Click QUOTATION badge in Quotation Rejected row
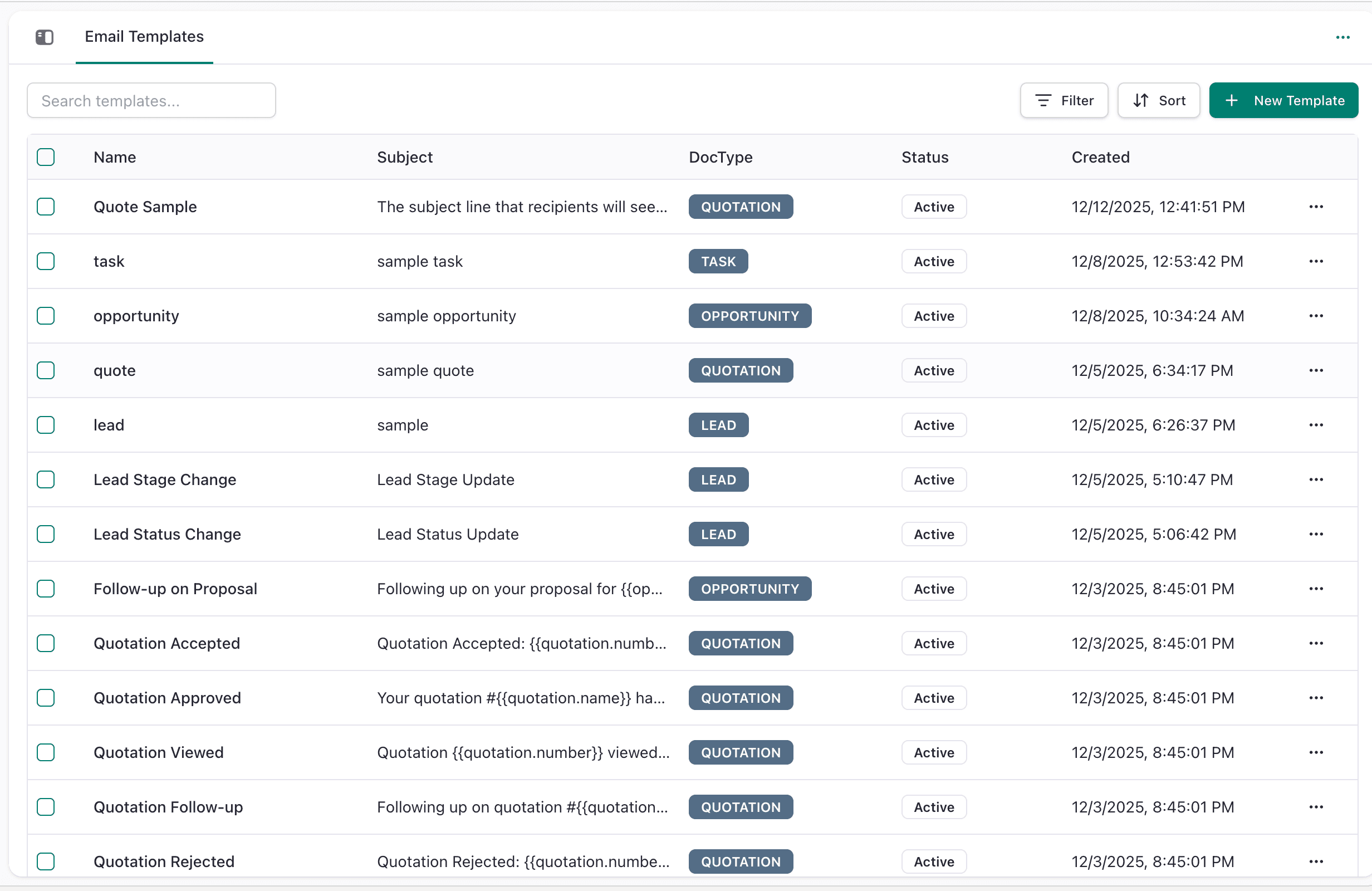Image resolution: width=1372 pixels, height=891 pixels. point(741,861)
